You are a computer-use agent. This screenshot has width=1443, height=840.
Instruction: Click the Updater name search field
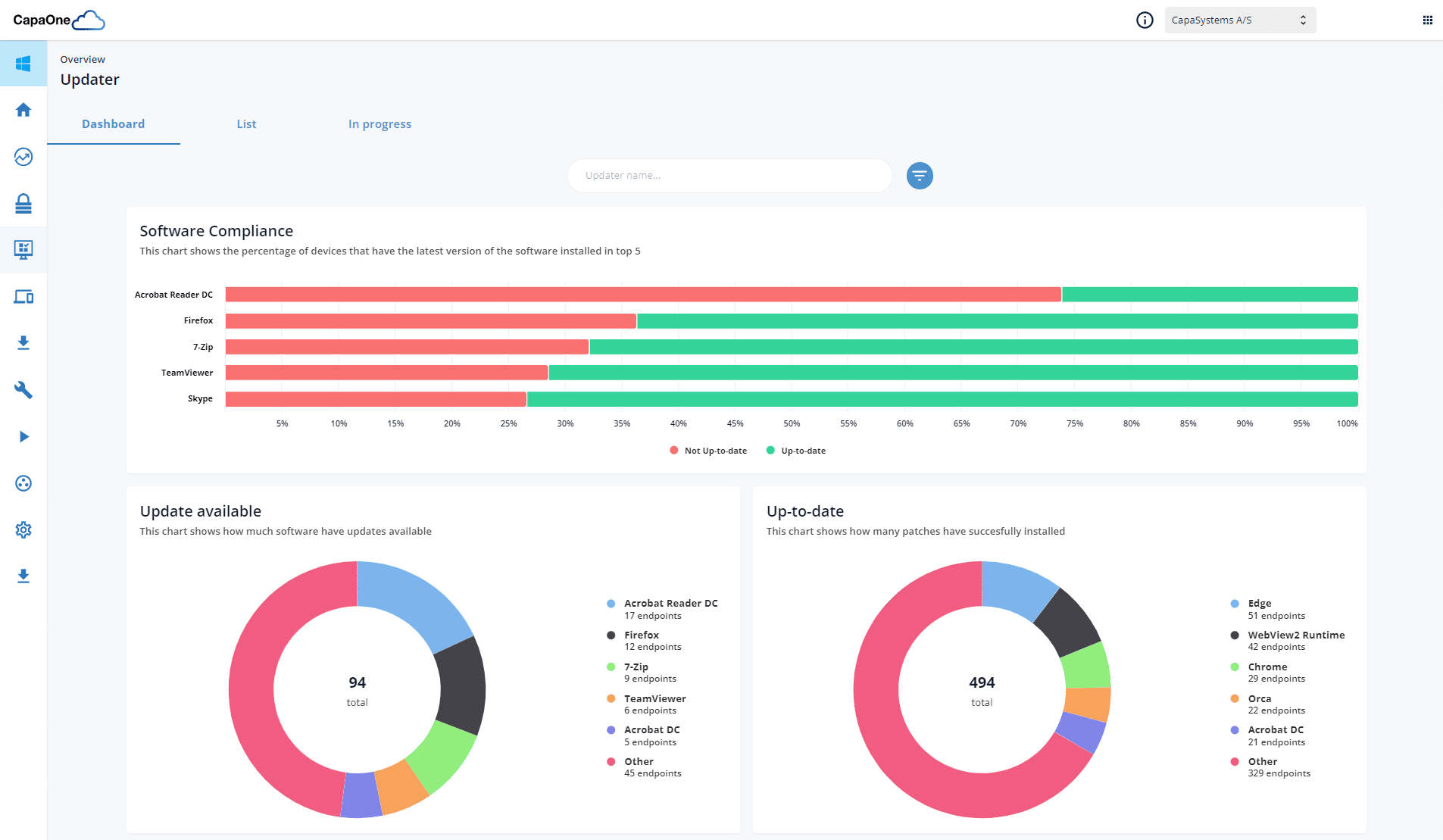click(x=729, y=176)
